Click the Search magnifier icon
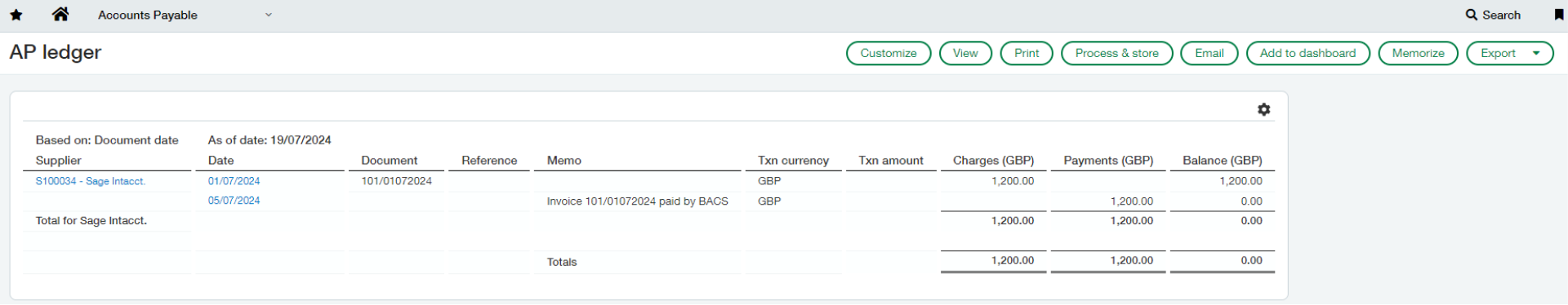 pyautogui.click(x=1472, y=15)
